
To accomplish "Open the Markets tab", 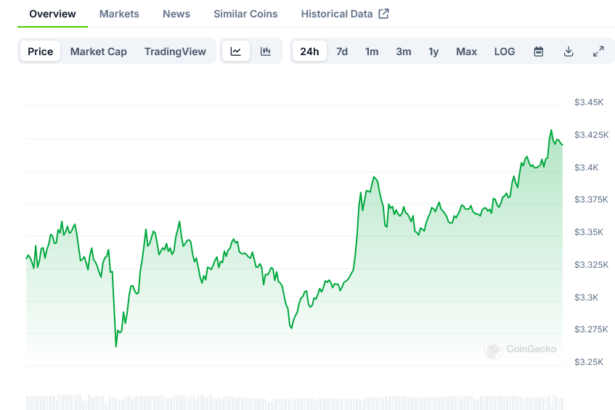I will click(x=119, y=14).
